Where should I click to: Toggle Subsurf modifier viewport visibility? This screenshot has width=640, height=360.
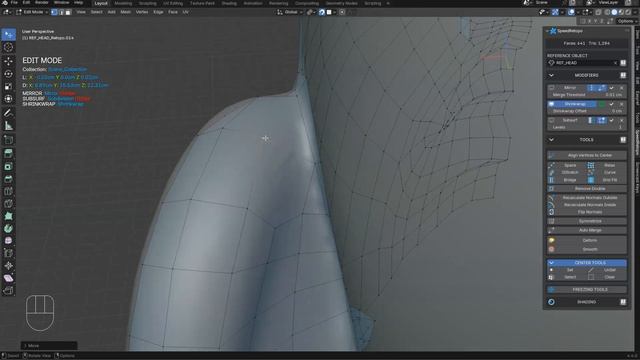click(551, 120)
